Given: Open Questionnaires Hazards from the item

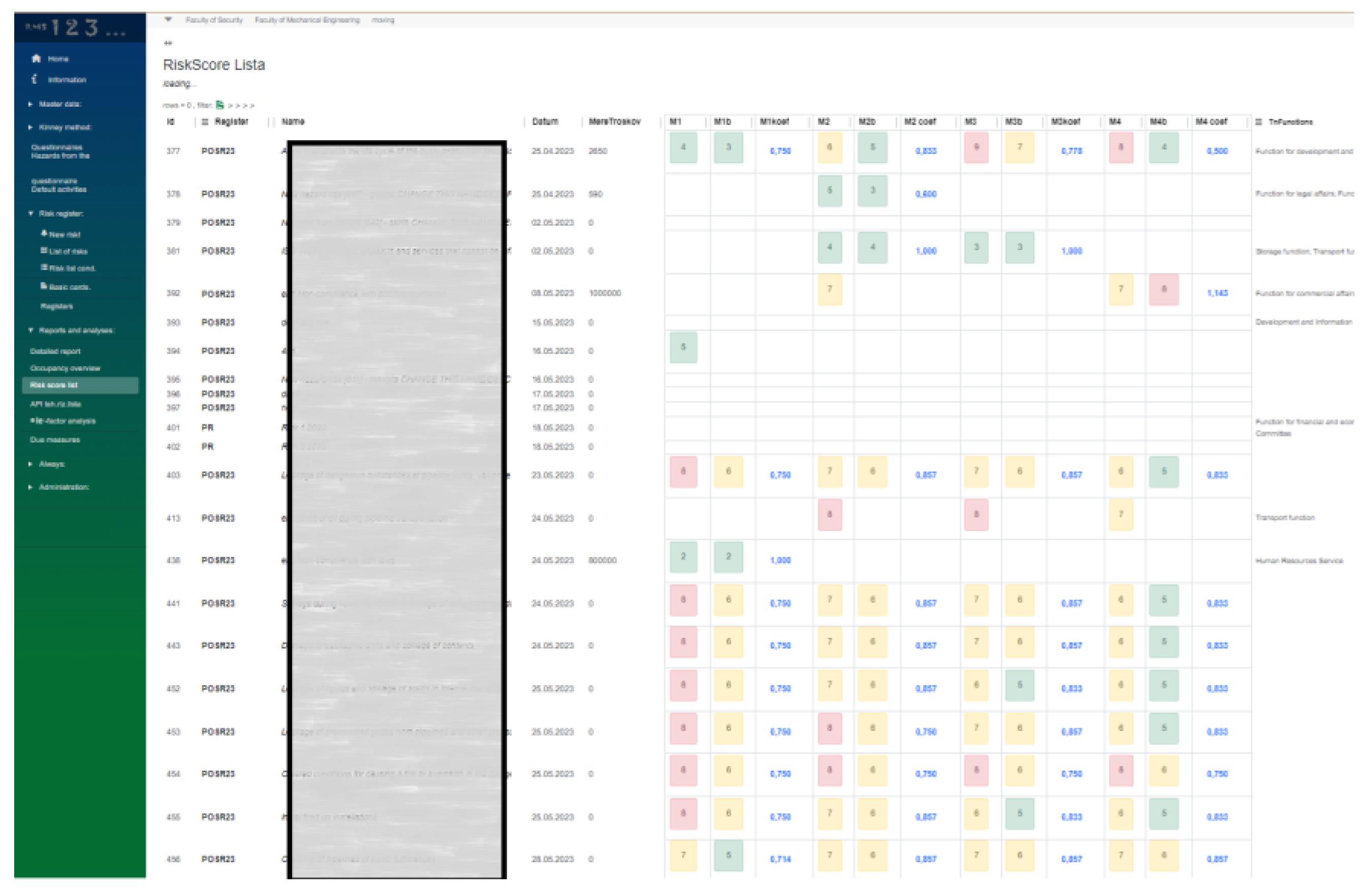Looking at the screenshot, I should (60, 151).
